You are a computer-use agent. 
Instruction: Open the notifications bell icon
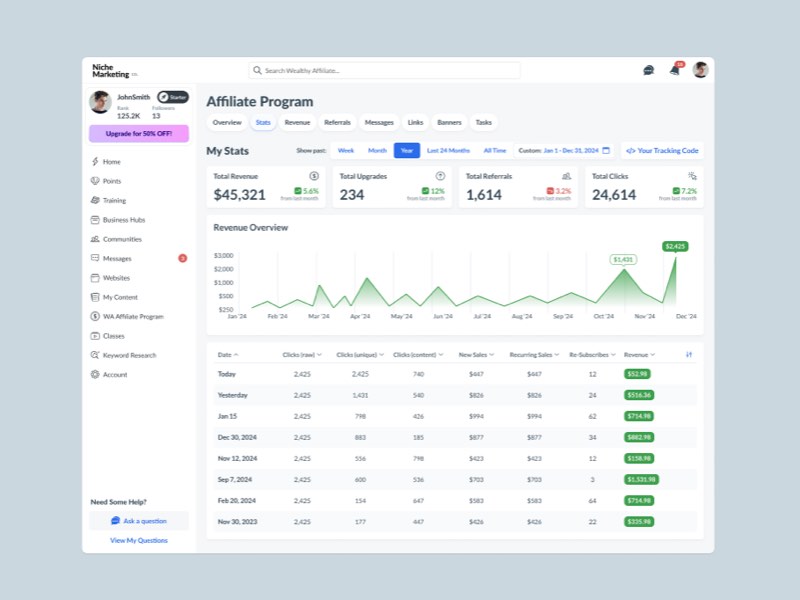(675, 70)
